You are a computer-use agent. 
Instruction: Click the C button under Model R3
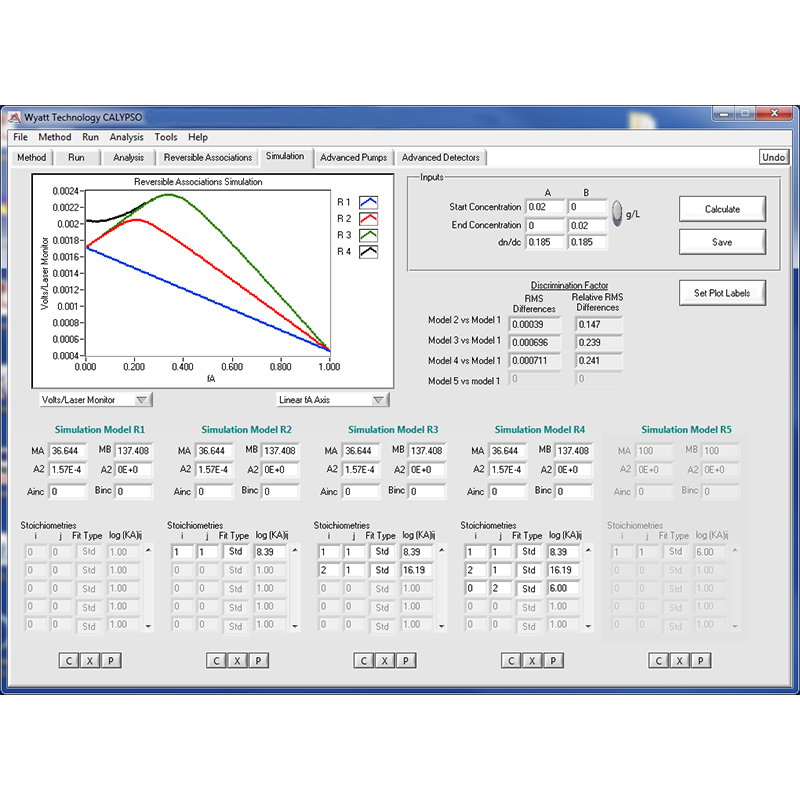click(364, 661)
